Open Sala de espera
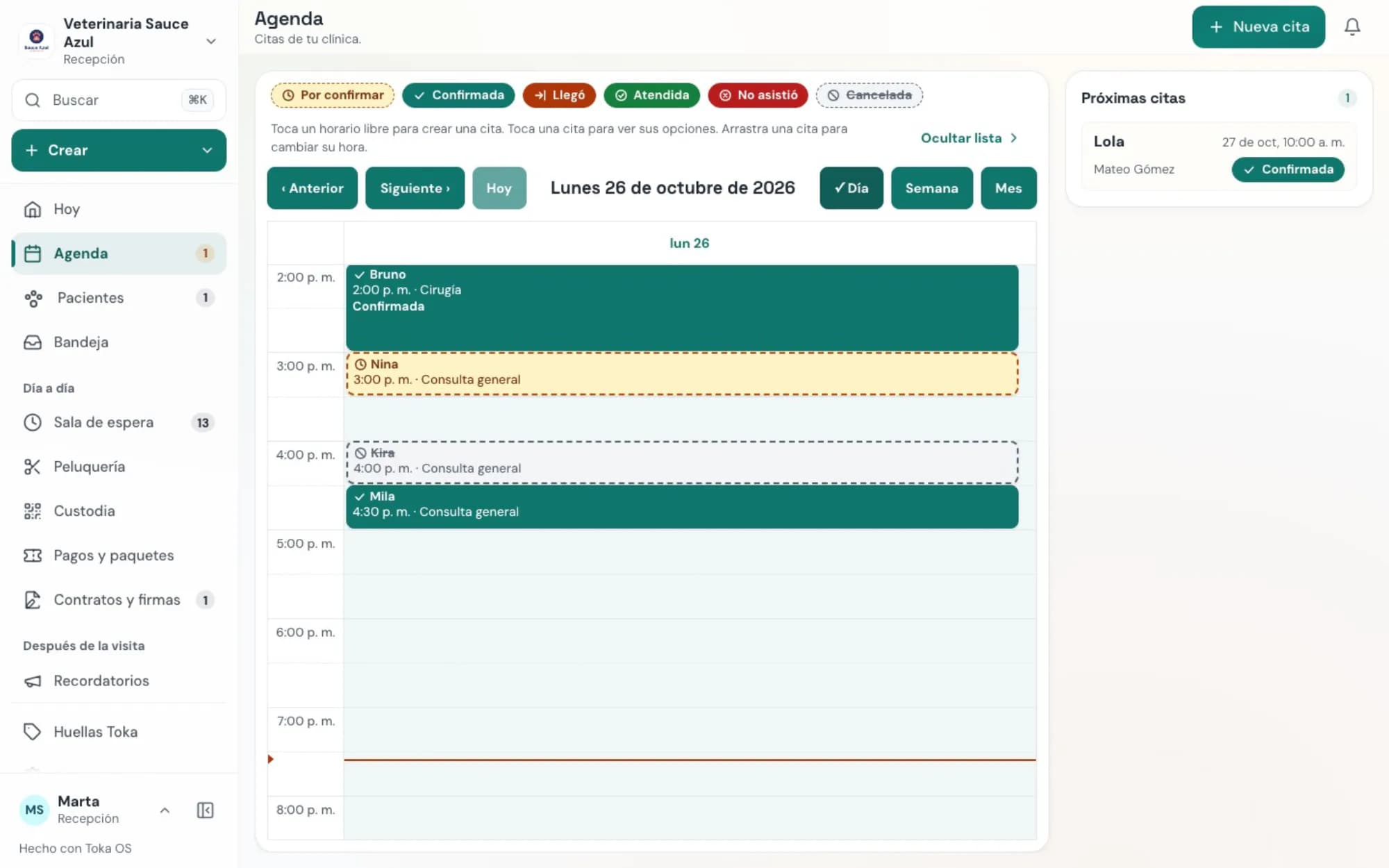 (x=119, y=422)
